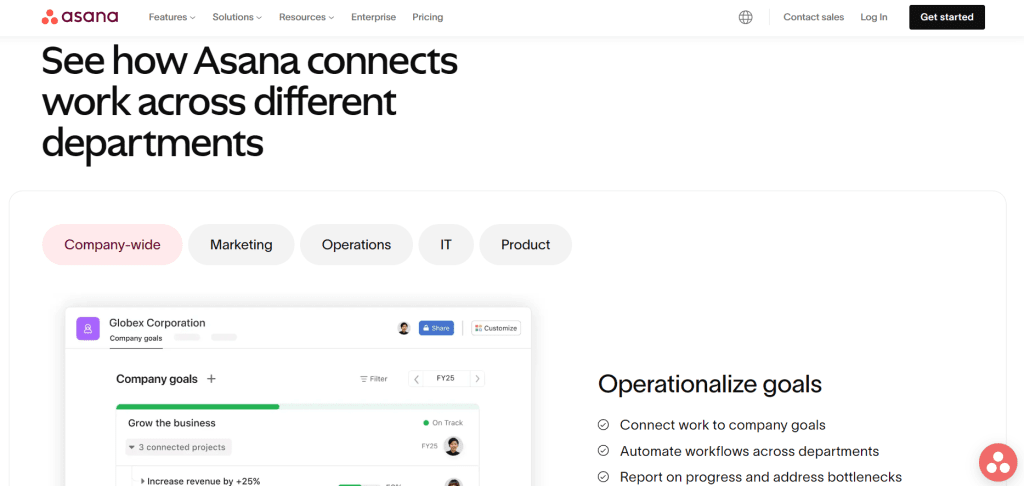Click the purple Globex Corporation avatar icon
Screen dimensions: 1024x486
(88, 328)
